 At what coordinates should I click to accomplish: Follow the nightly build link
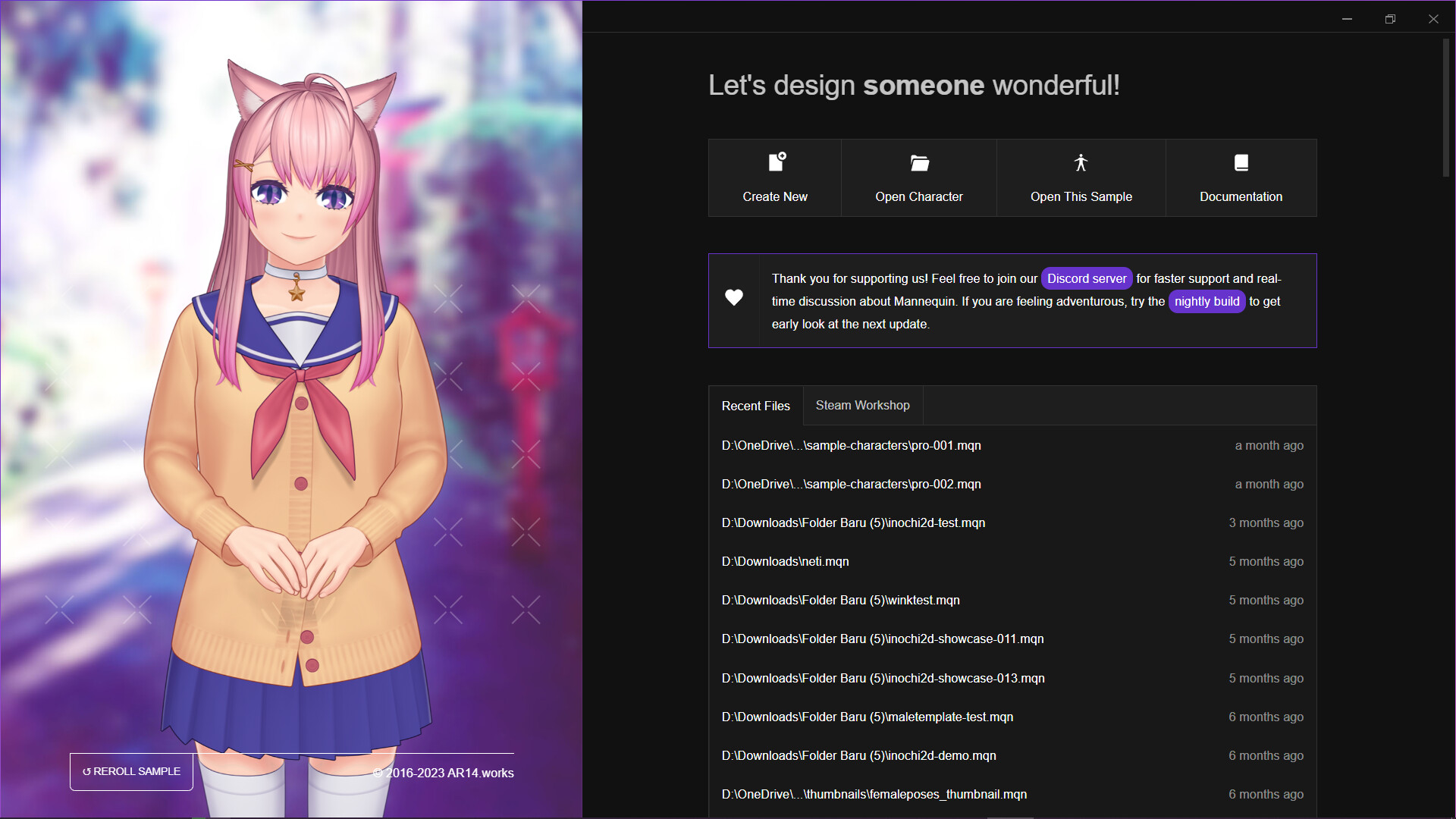click(x=1206, y=301)
